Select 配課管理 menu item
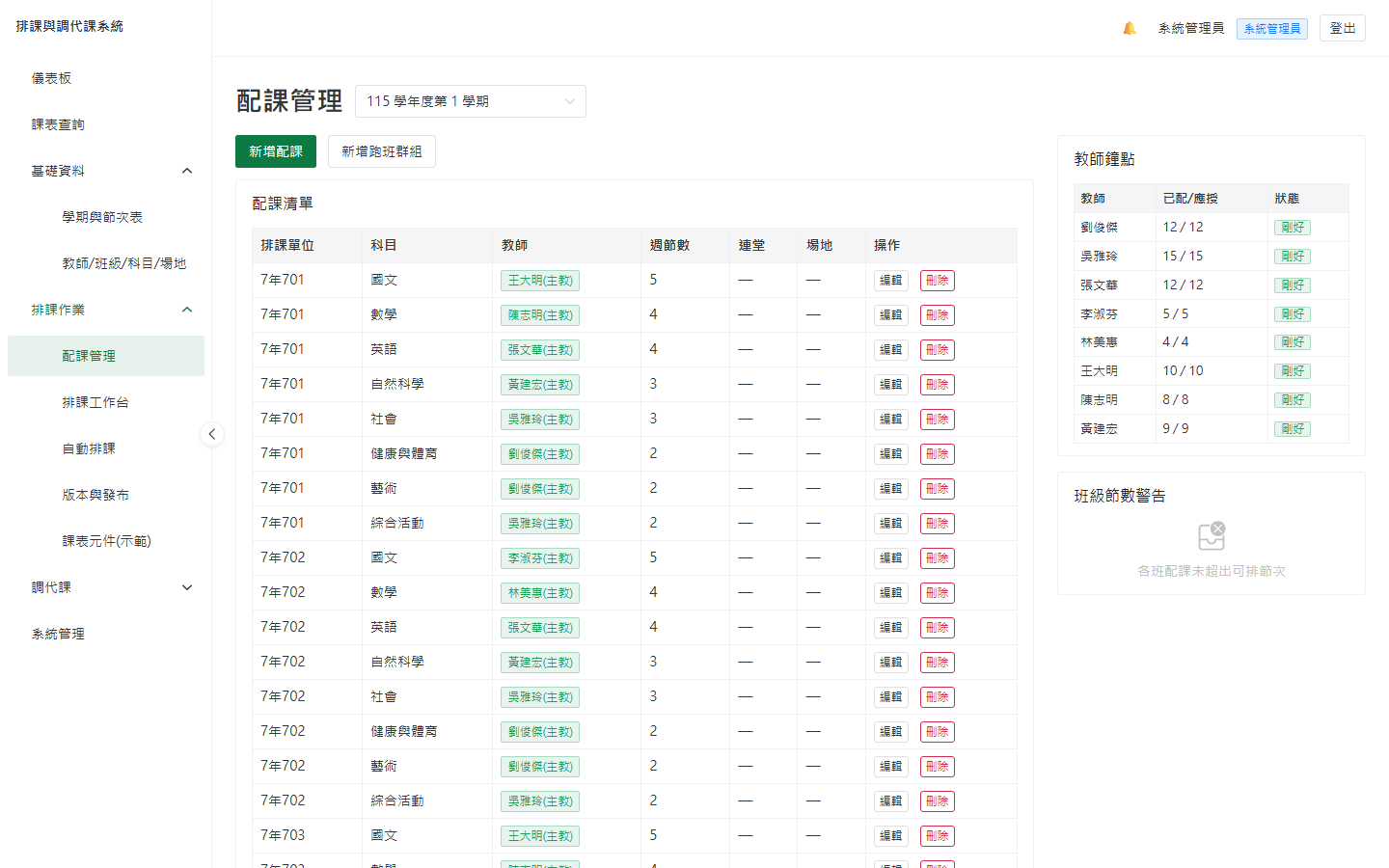 tap(106, 356)
